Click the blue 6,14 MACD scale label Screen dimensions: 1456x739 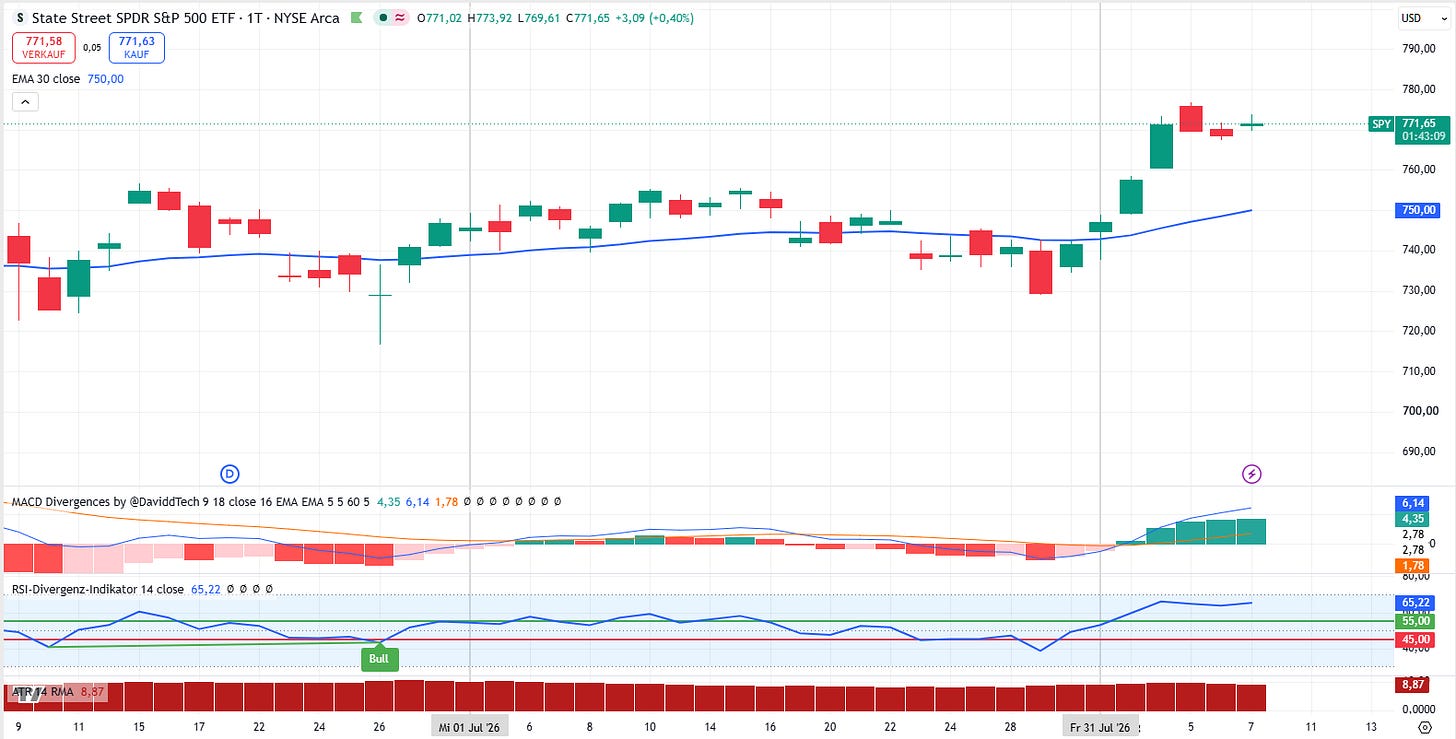[1414, 504]
